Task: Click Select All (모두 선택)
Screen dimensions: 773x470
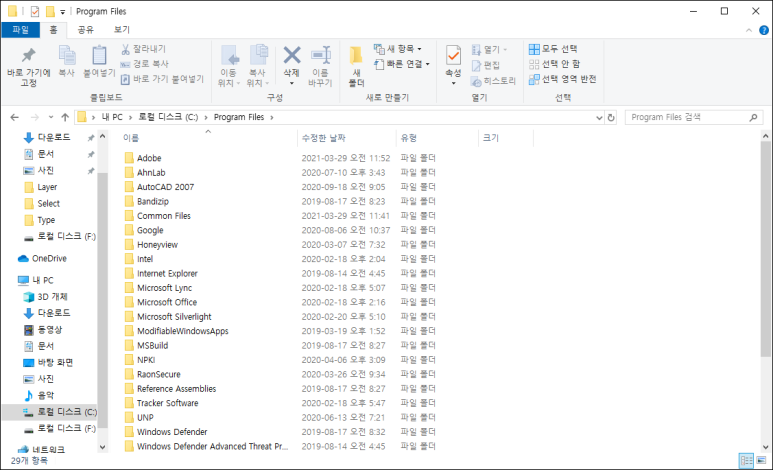Action: [553, 49]
